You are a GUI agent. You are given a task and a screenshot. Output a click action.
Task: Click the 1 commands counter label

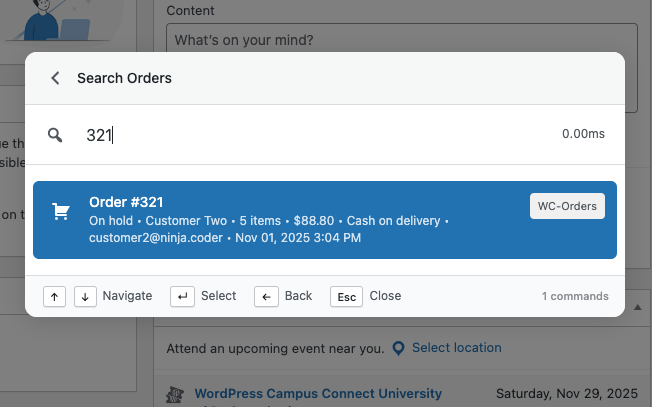pyautogui.click(x=574, y=296)
